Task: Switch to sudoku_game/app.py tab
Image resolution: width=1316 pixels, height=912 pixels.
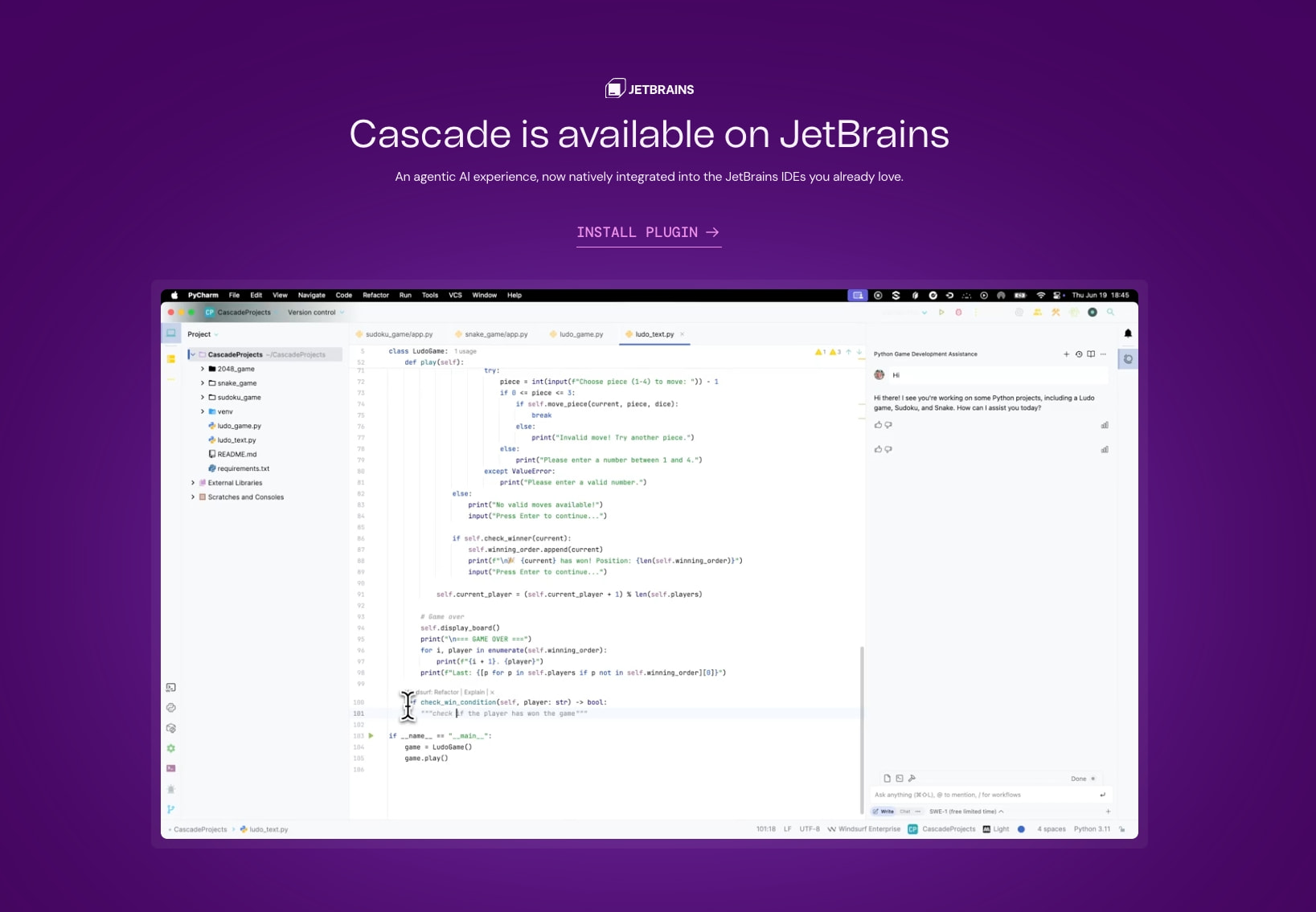Action: point(394,334)
